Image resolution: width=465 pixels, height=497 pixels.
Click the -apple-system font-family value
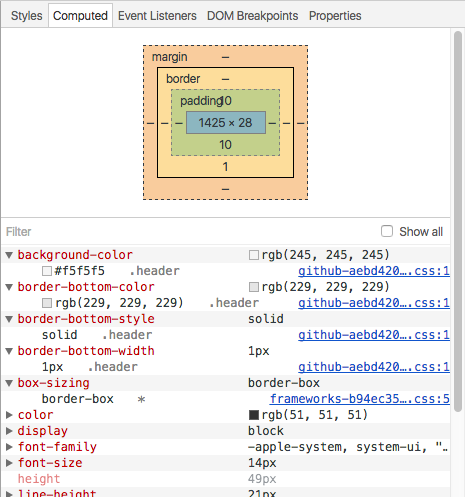[348, 447]
